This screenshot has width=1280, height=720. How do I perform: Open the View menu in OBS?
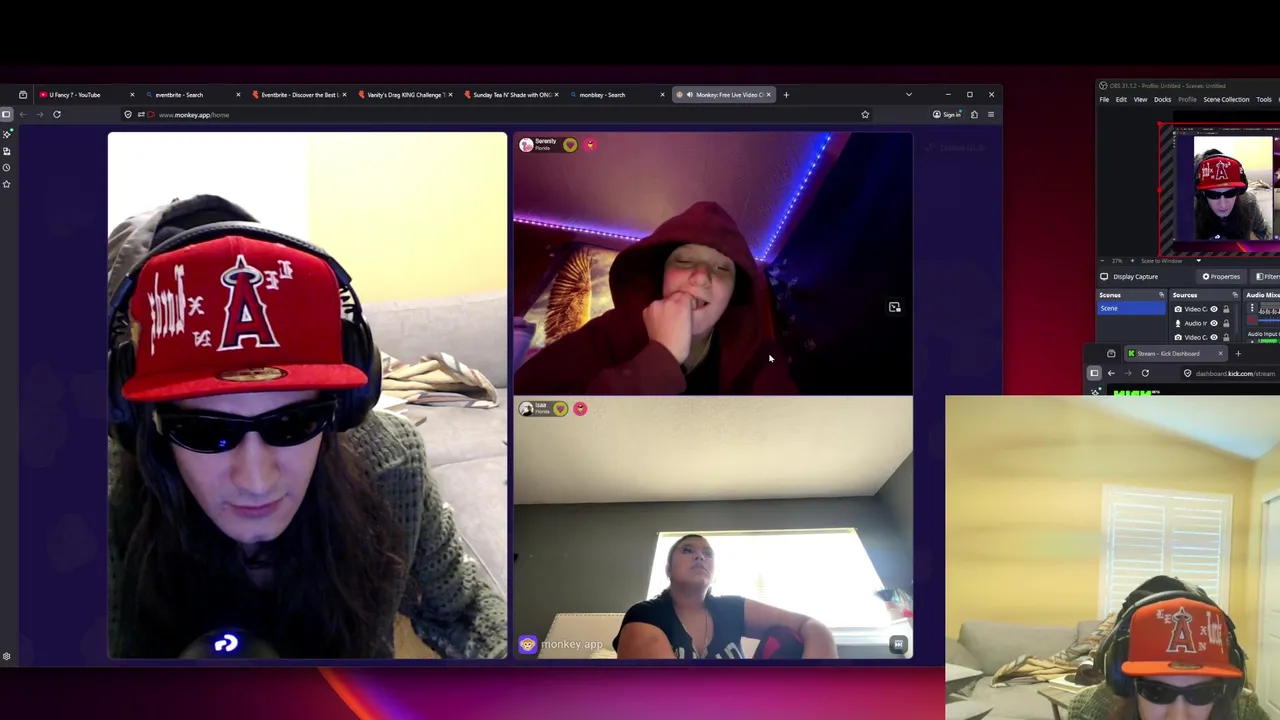[x=1140, y=100]
